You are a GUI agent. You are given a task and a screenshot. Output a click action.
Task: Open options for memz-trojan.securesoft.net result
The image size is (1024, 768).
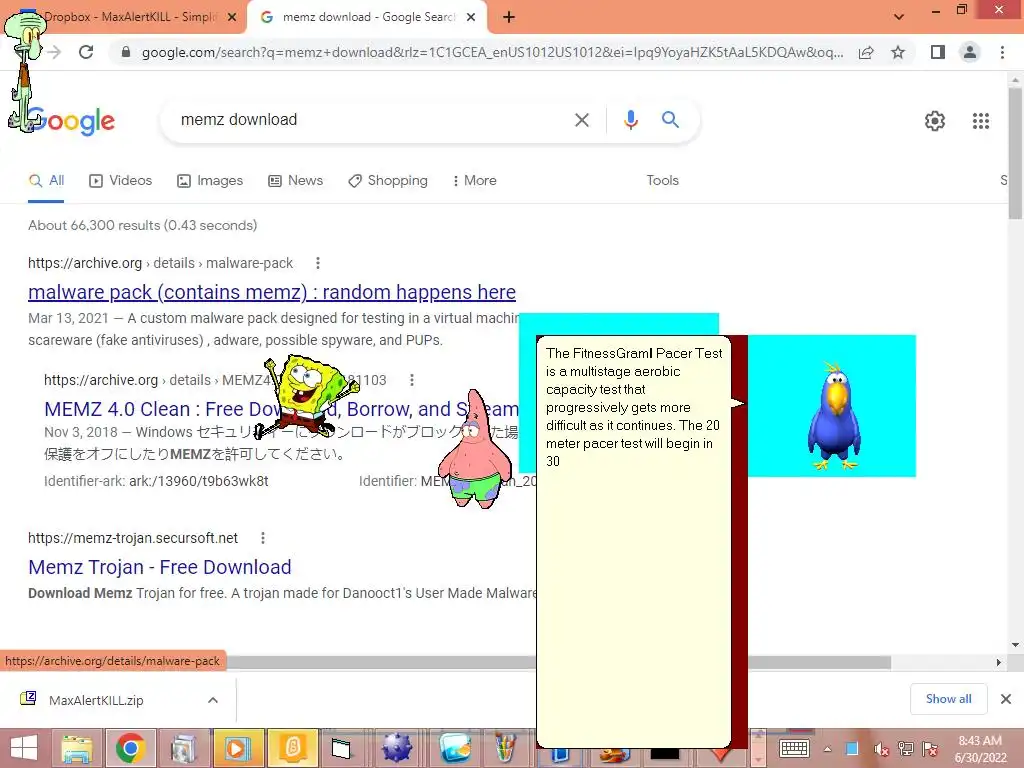tap(263, 538)
